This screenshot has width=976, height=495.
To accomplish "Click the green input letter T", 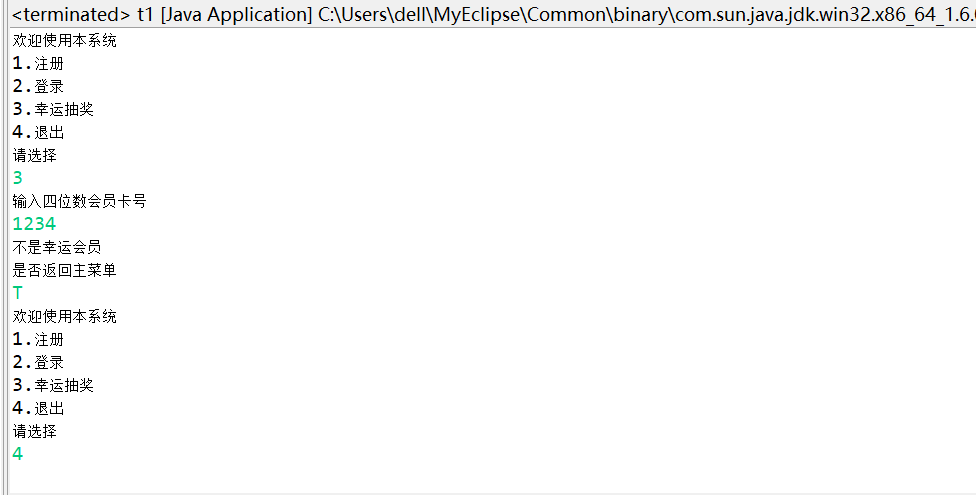I will [x=17, y=293].
